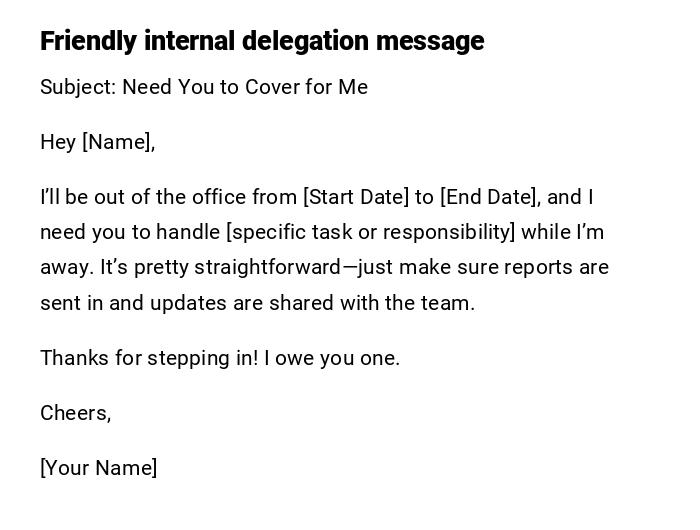Click the [Name] placeholder in greeting

116,142
